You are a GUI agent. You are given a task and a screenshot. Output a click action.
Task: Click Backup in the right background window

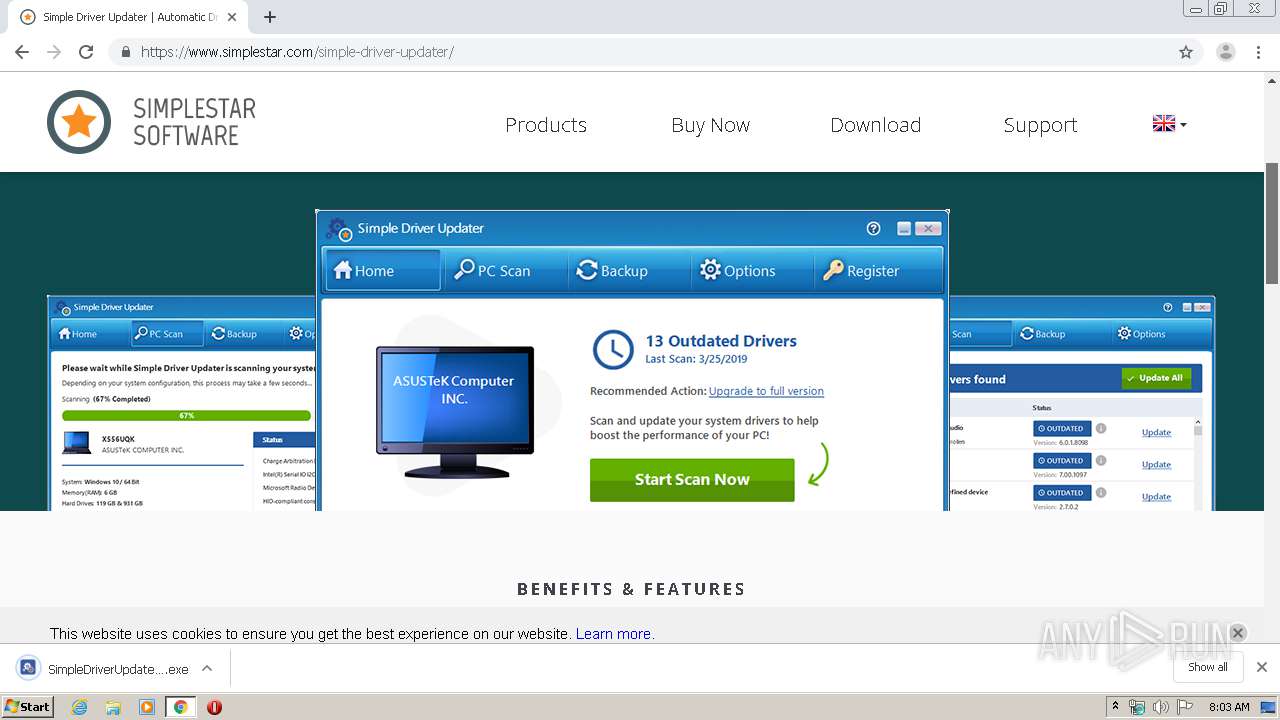[1042, 334]
